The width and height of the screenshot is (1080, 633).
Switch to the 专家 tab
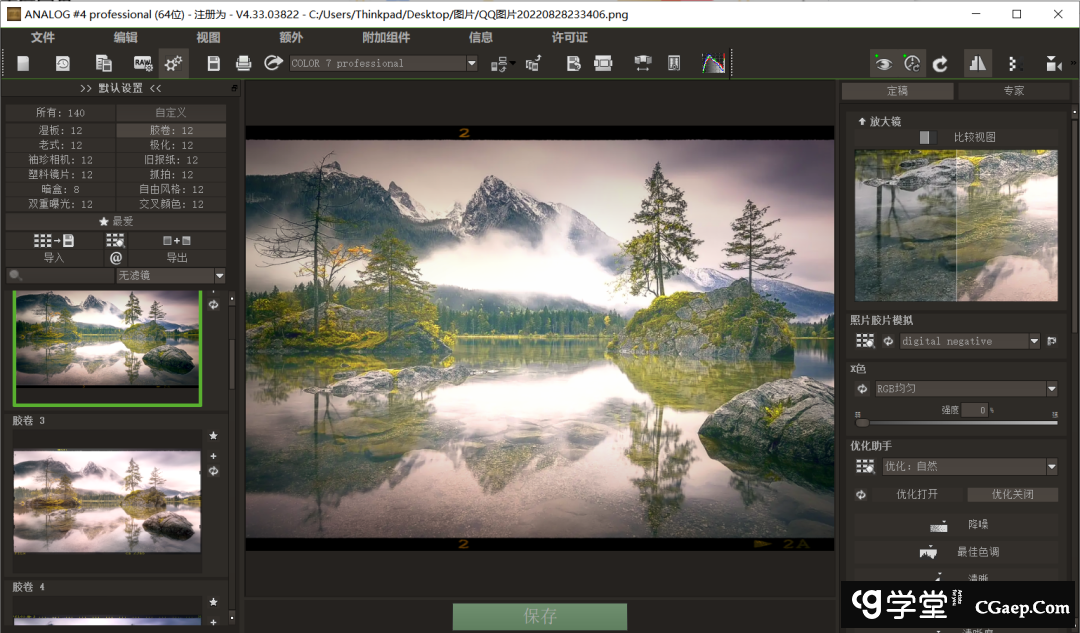(x=1013, y=91)
